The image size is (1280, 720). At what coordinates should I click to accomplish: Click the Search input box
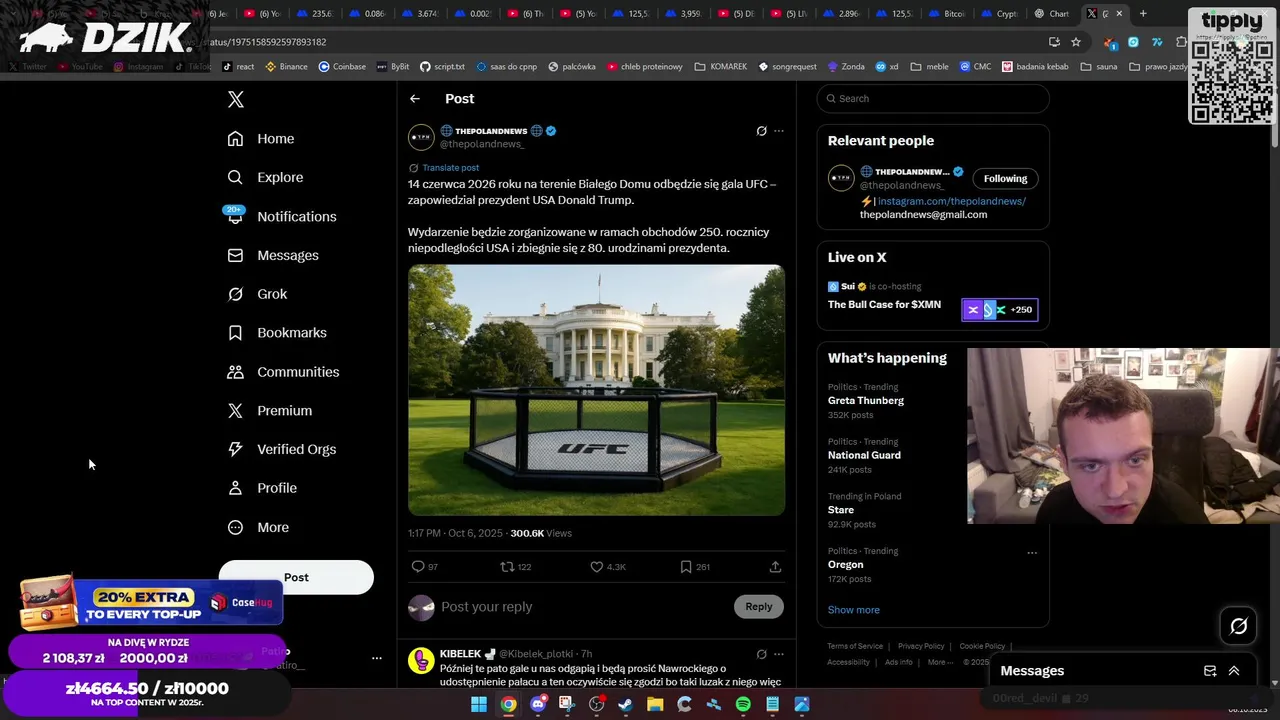point(933,98)
